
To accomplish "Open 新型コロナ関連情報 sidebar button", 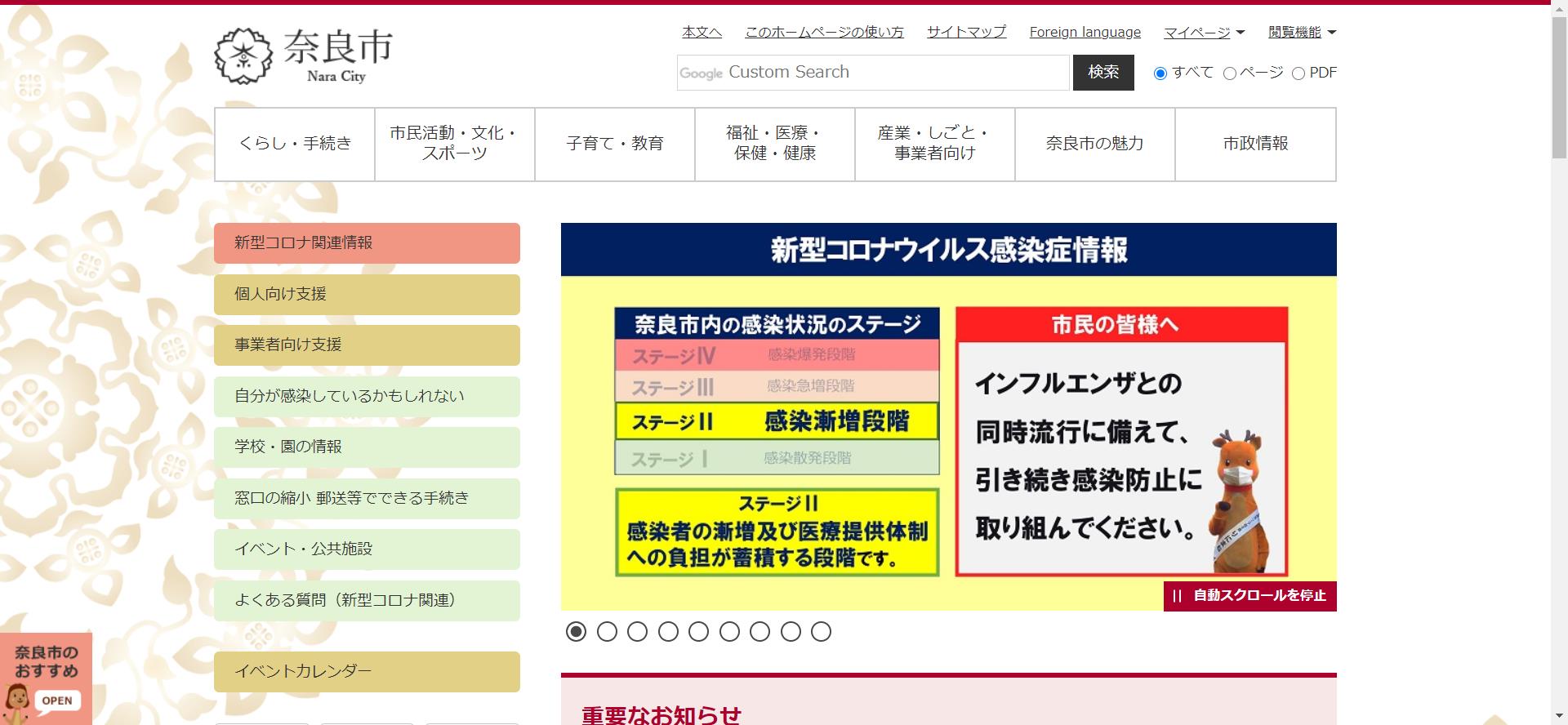I will click(367, 242).
